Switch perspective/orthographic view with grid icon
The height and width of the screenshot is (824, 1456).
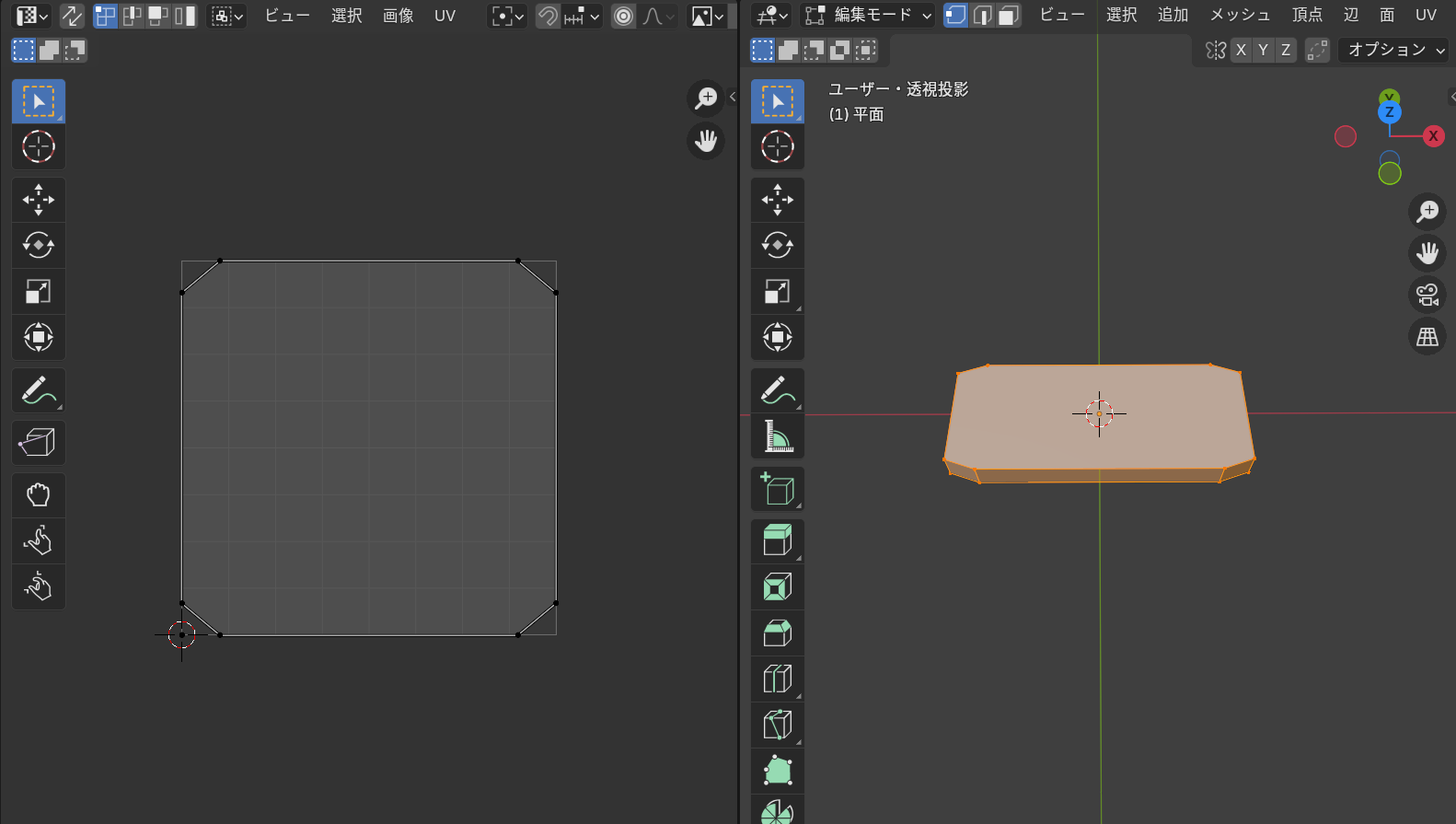click(1427, 336)
